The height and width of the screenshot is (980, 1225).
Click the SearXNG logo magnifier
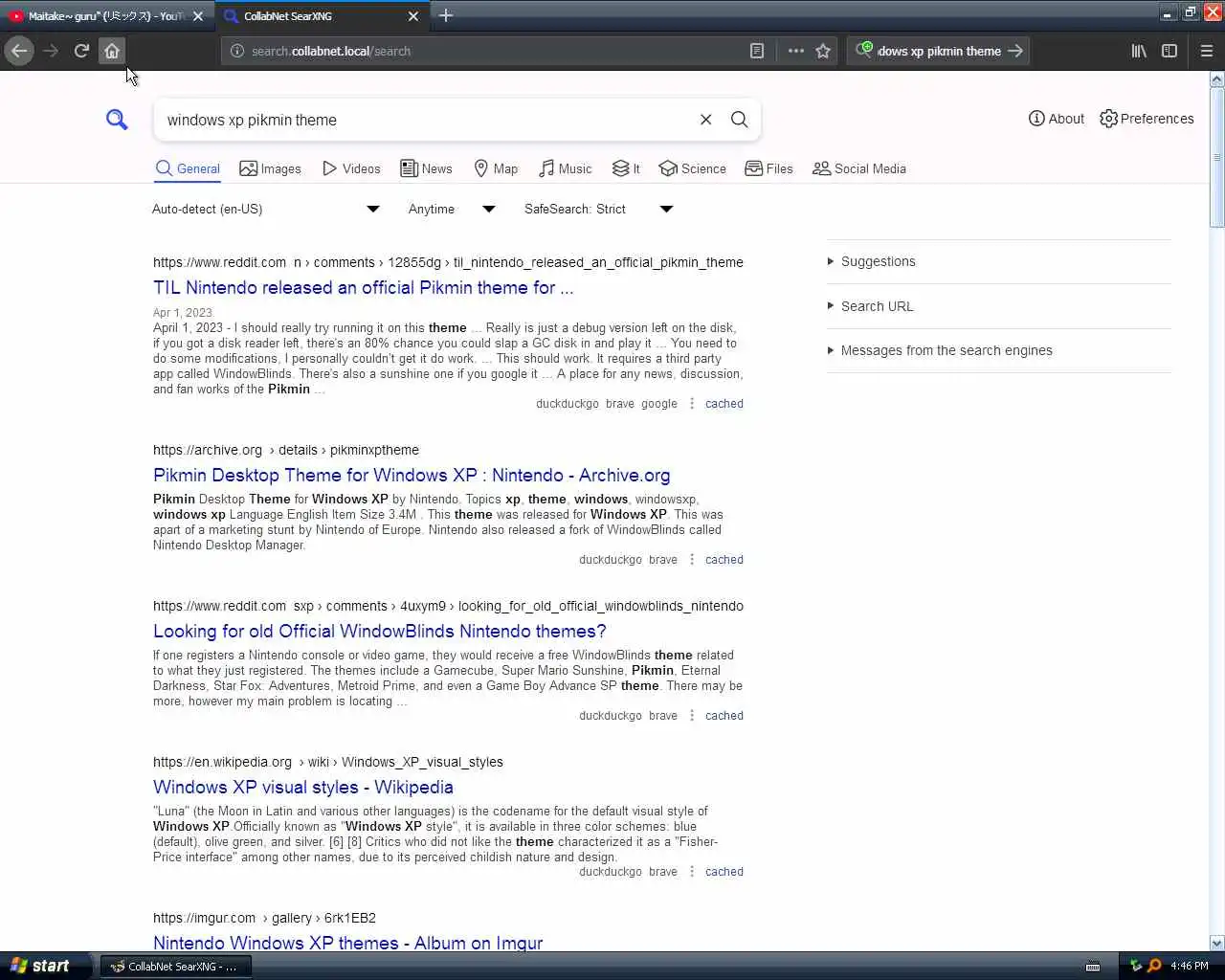pyautogui.click(x=117, y=120)
